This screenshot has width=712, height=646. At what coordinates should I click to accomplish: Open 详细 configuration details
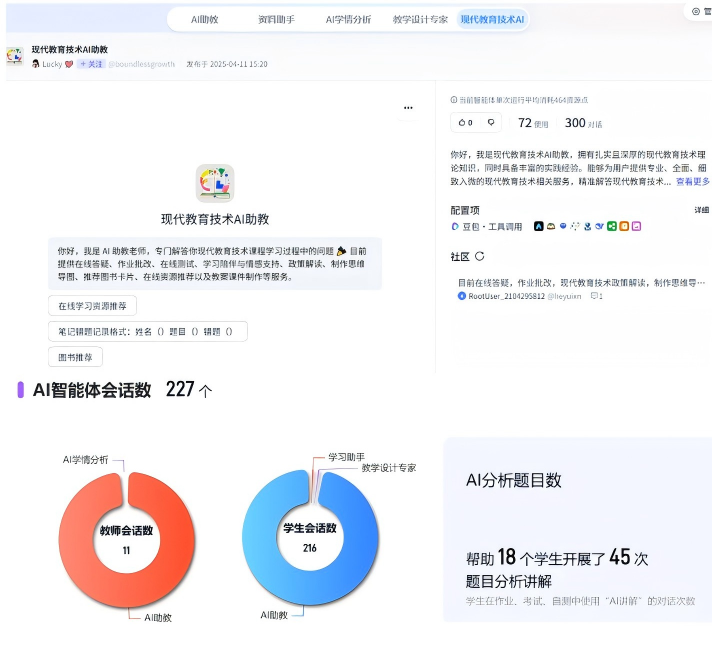pos(701,211)
